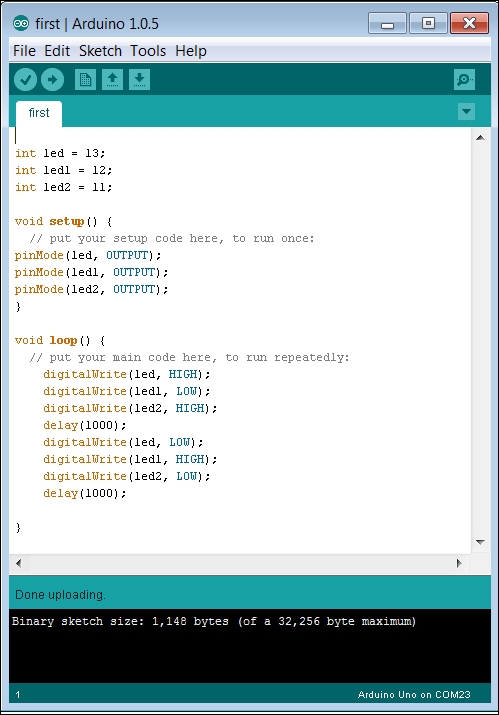
Task: Select the 'first' sketch tab
Action: coord(39,113)
